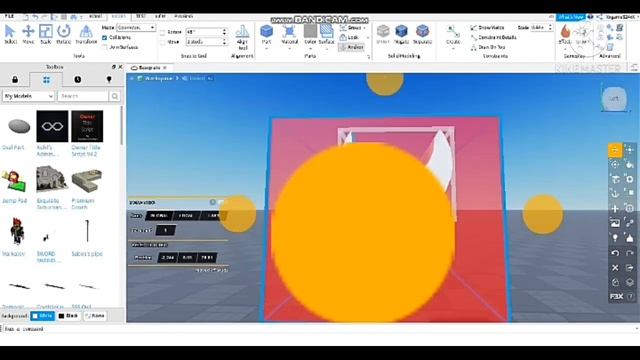This screenshot has width=640, height=360.
Task: Click F3X delete X button
Action: tap(615, 268)
